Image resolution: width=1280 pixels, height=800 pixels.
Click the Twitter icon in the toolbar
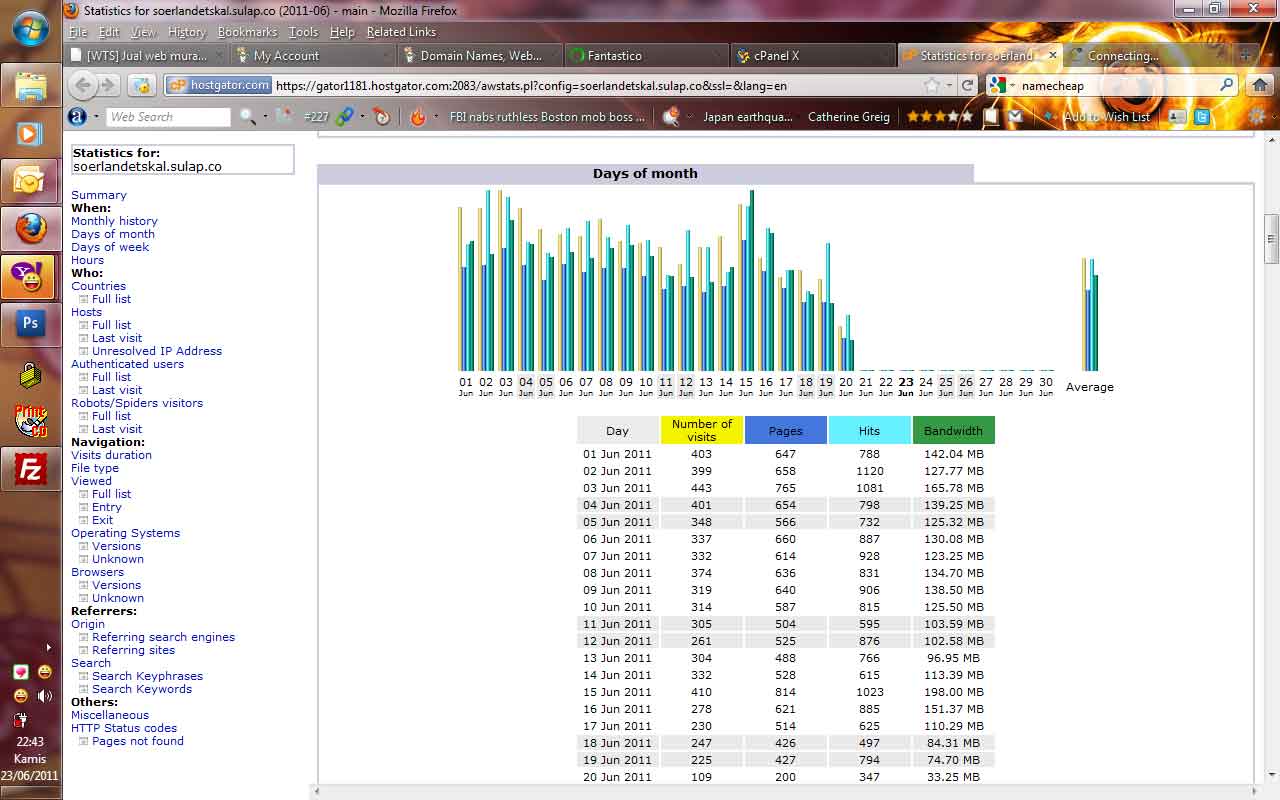(x=1201, y=117)
